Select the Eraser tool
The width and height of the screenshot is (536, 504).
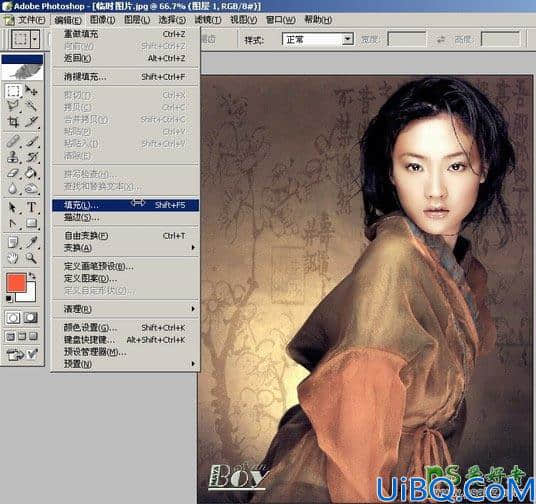[x=13, y=173]
